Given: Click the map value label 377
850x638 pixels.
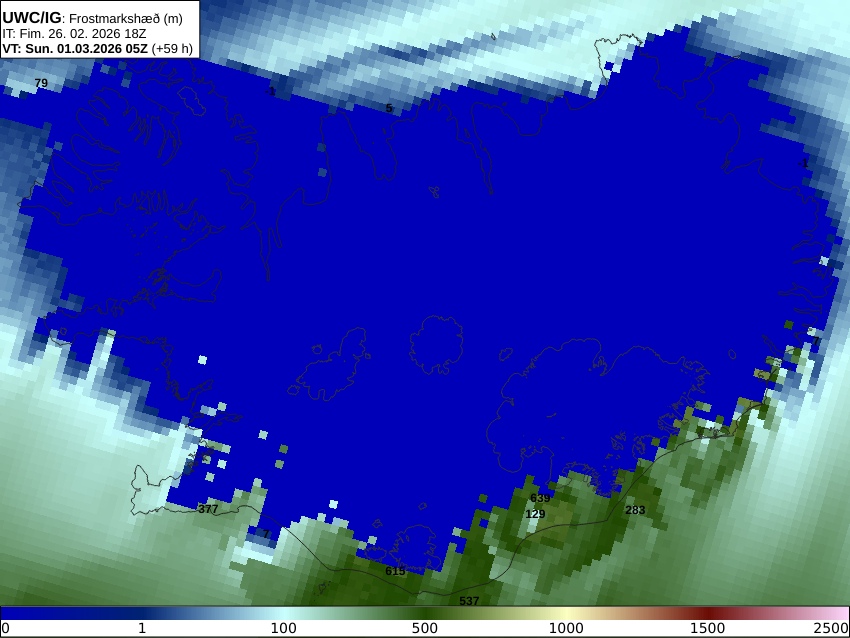Looking at the screenshot, I should coord(208,508).
